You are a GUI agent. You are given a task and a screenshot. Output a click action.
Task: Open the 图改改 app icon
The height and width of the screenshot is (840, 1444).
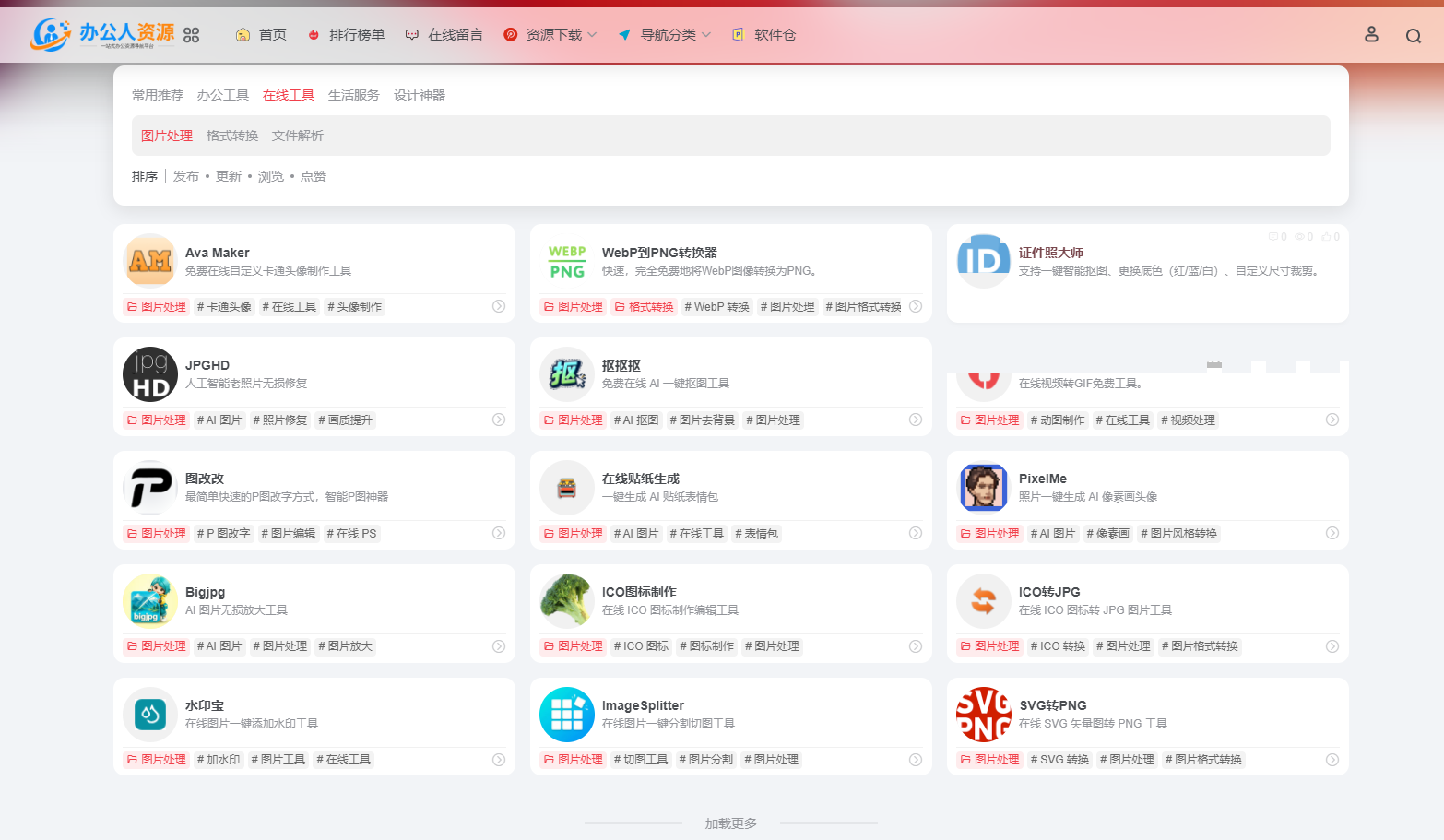(150, 488)
